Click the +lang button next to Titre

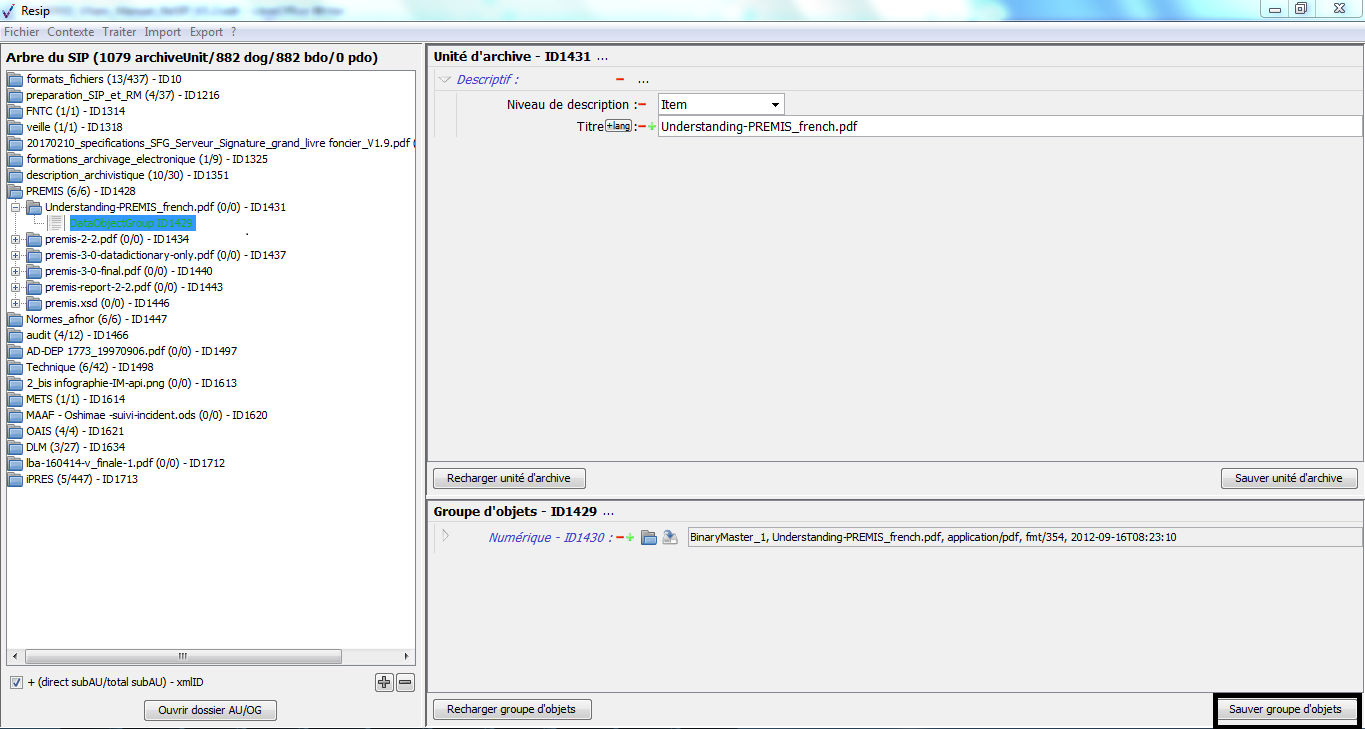pos(619,126)
